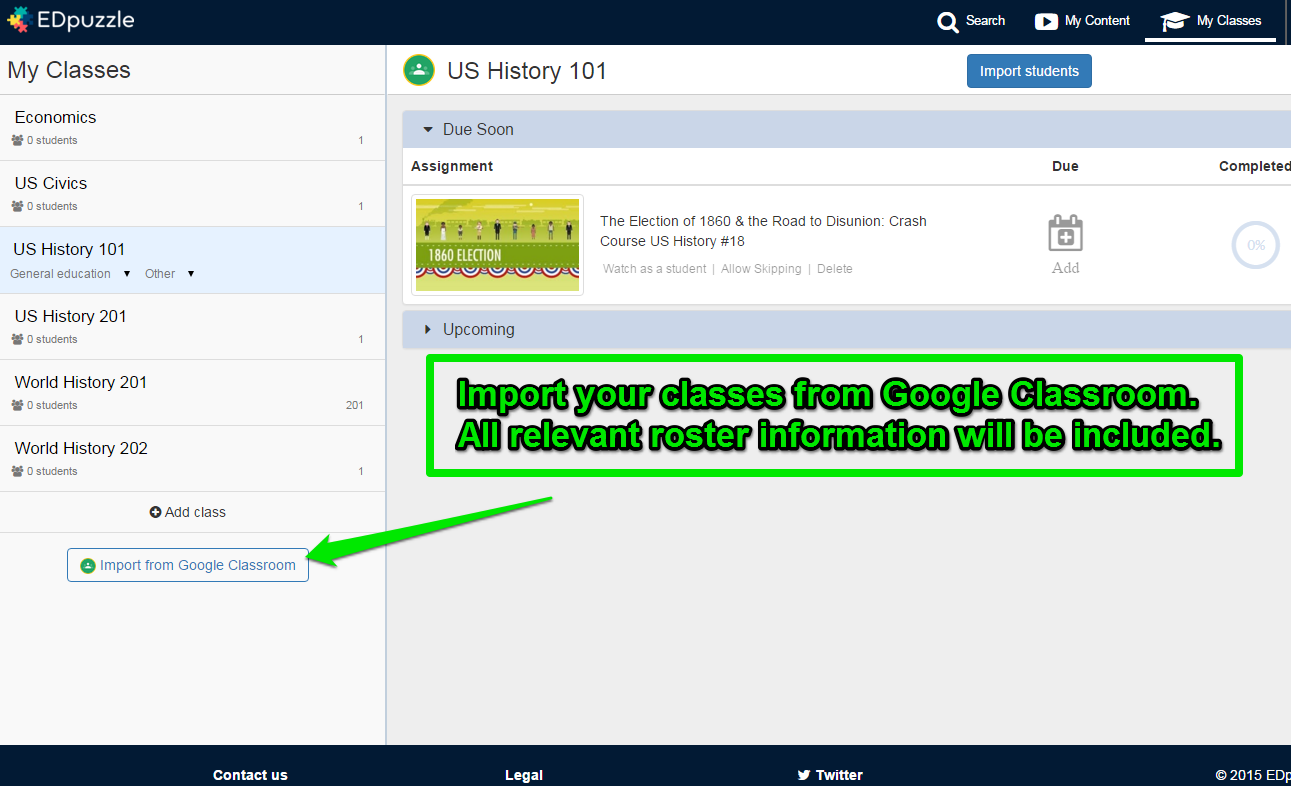Click Allow Skipping link
This screenshot has width=1291, height=786.
tap(761, 269)
